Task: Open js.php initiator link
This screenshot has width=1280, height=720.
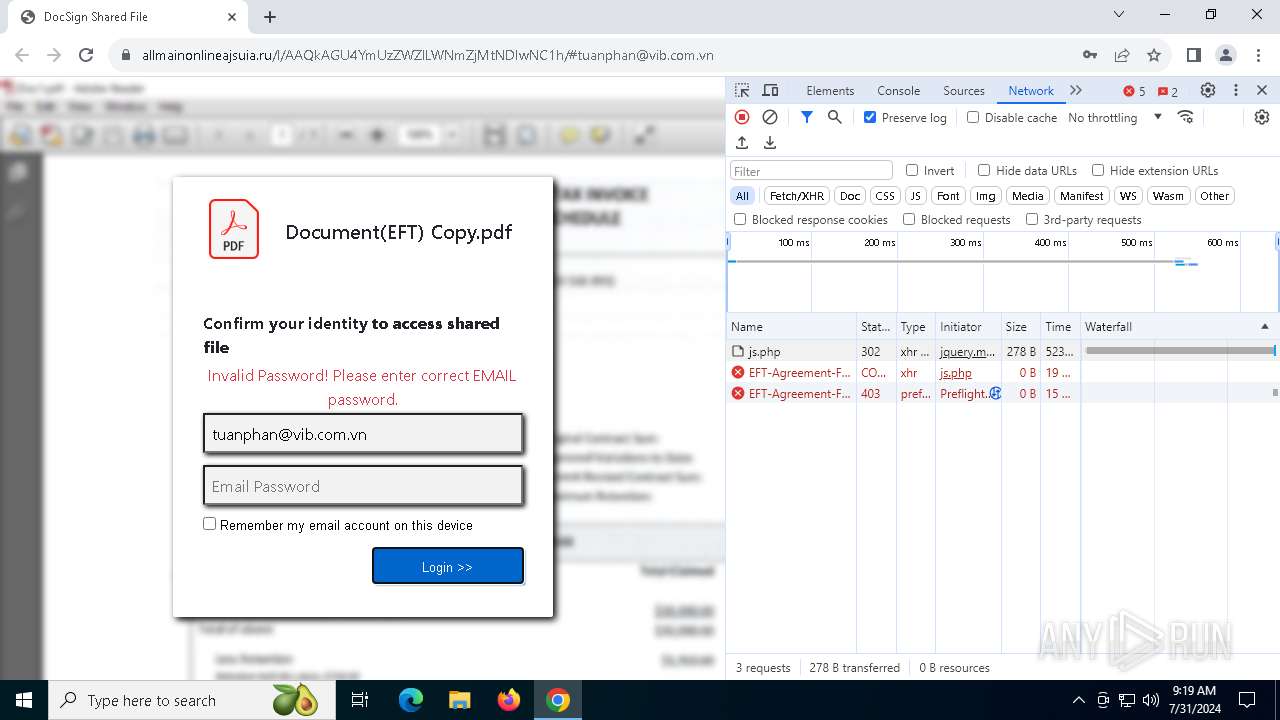Action: [956, 373]
